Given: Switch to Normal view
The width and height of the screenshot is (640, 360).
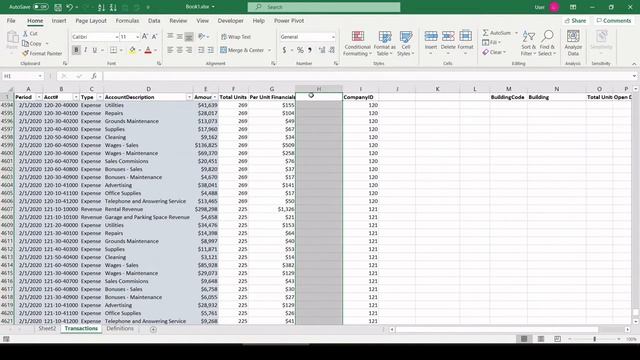Looking at the screenshot, I should click(x=524, y=339).
